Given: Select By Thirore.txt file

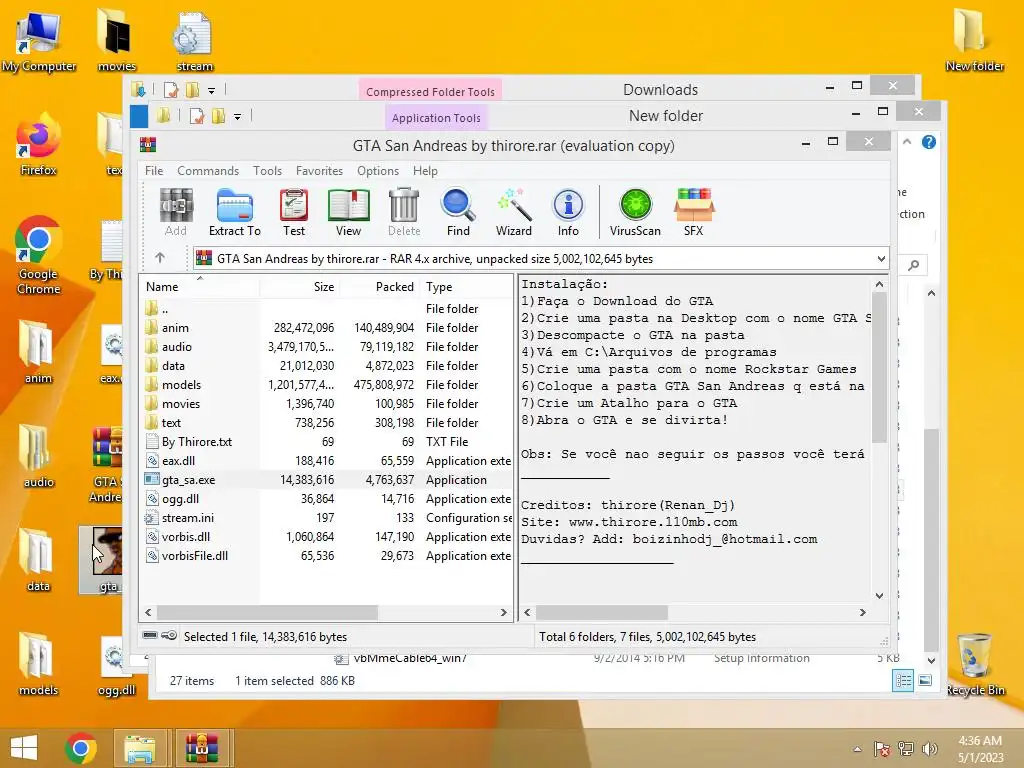Looking at the screenshot, I should point(326,441).
